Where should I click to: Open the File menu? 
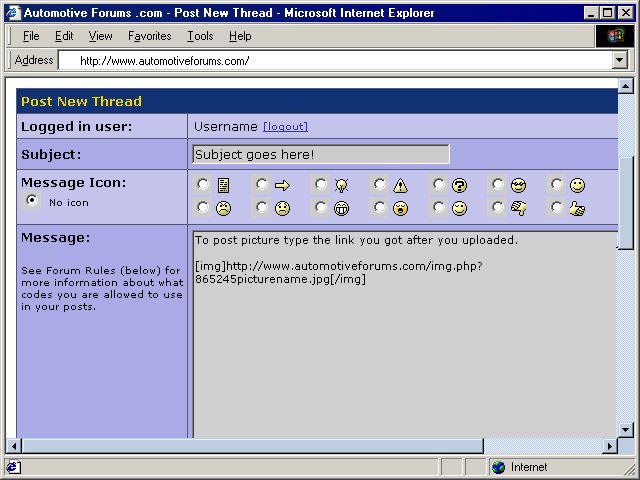point(31,36)
